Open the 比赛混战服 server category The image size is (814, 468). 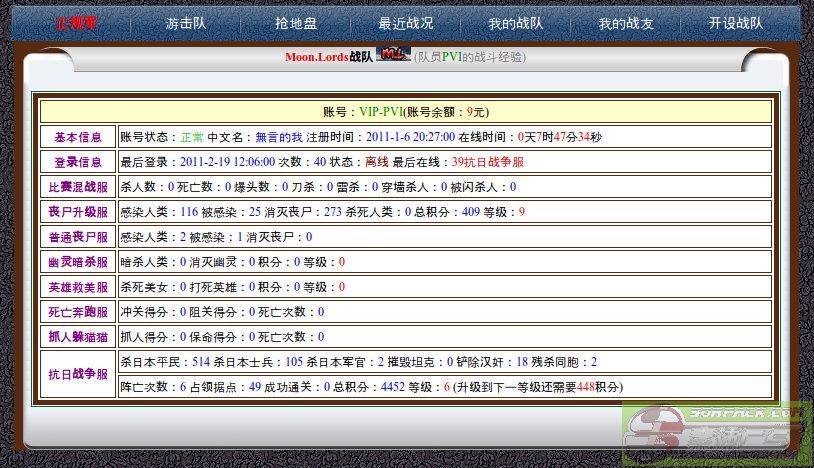(78, 187)
